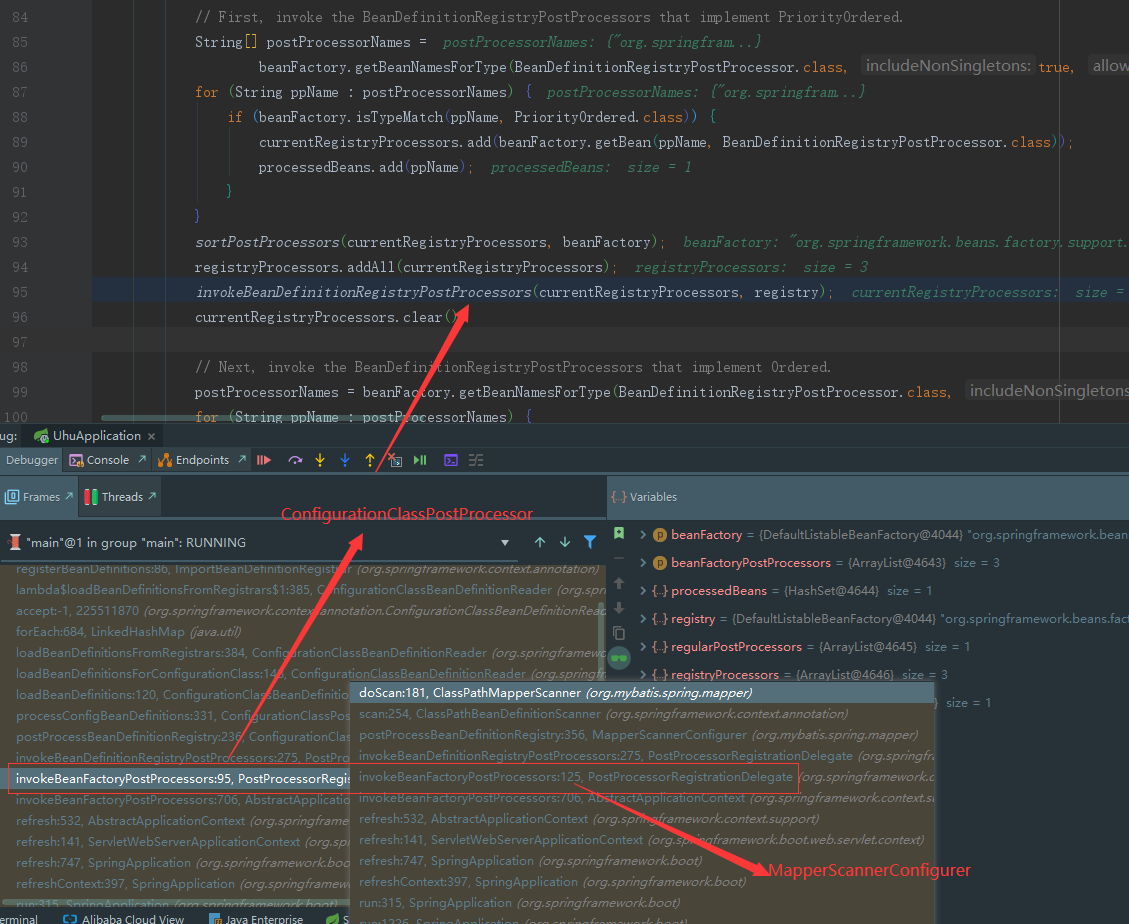Select next frame with down arrow

coord(565,542)
